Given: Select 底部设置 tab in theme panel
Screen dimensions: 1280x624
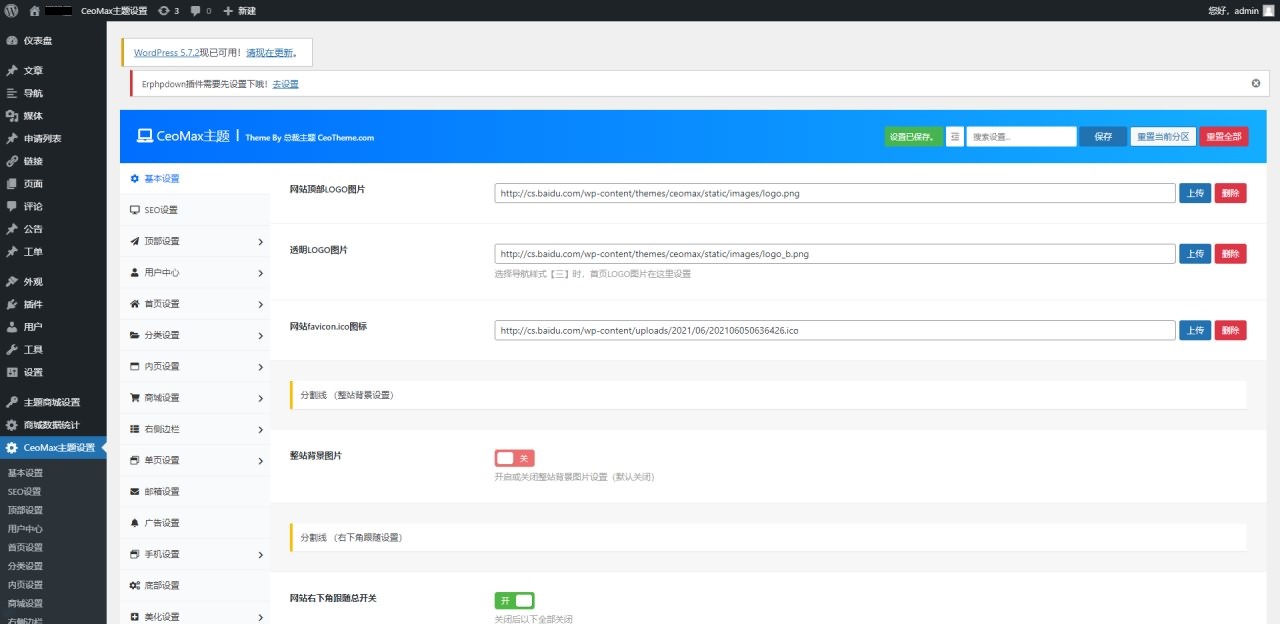Looking at the screenshot, I should point(195,585).
